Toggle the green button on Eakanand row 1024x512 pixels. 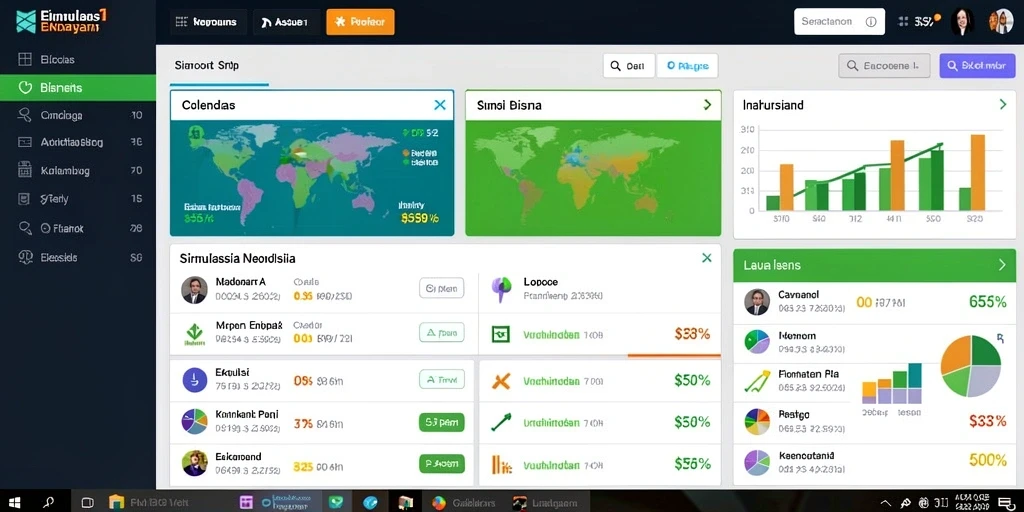(x=441, y=464)
